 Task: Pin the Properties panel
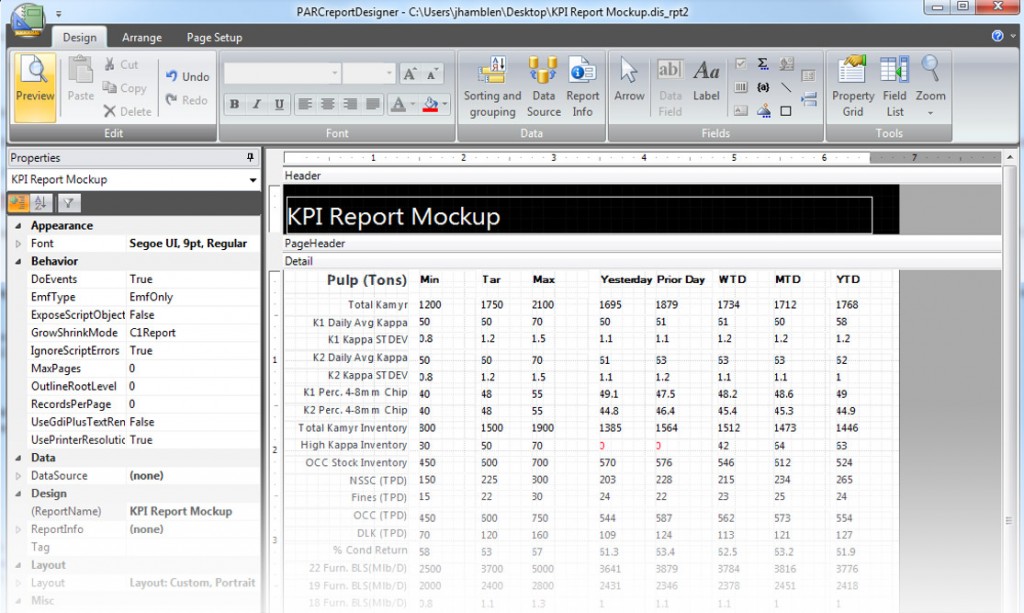click(x=250, y=157)
